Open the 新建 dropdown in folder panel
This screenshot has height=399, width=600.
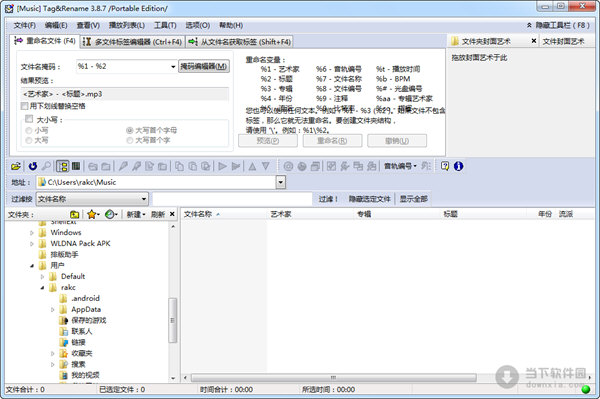point(136,215)
